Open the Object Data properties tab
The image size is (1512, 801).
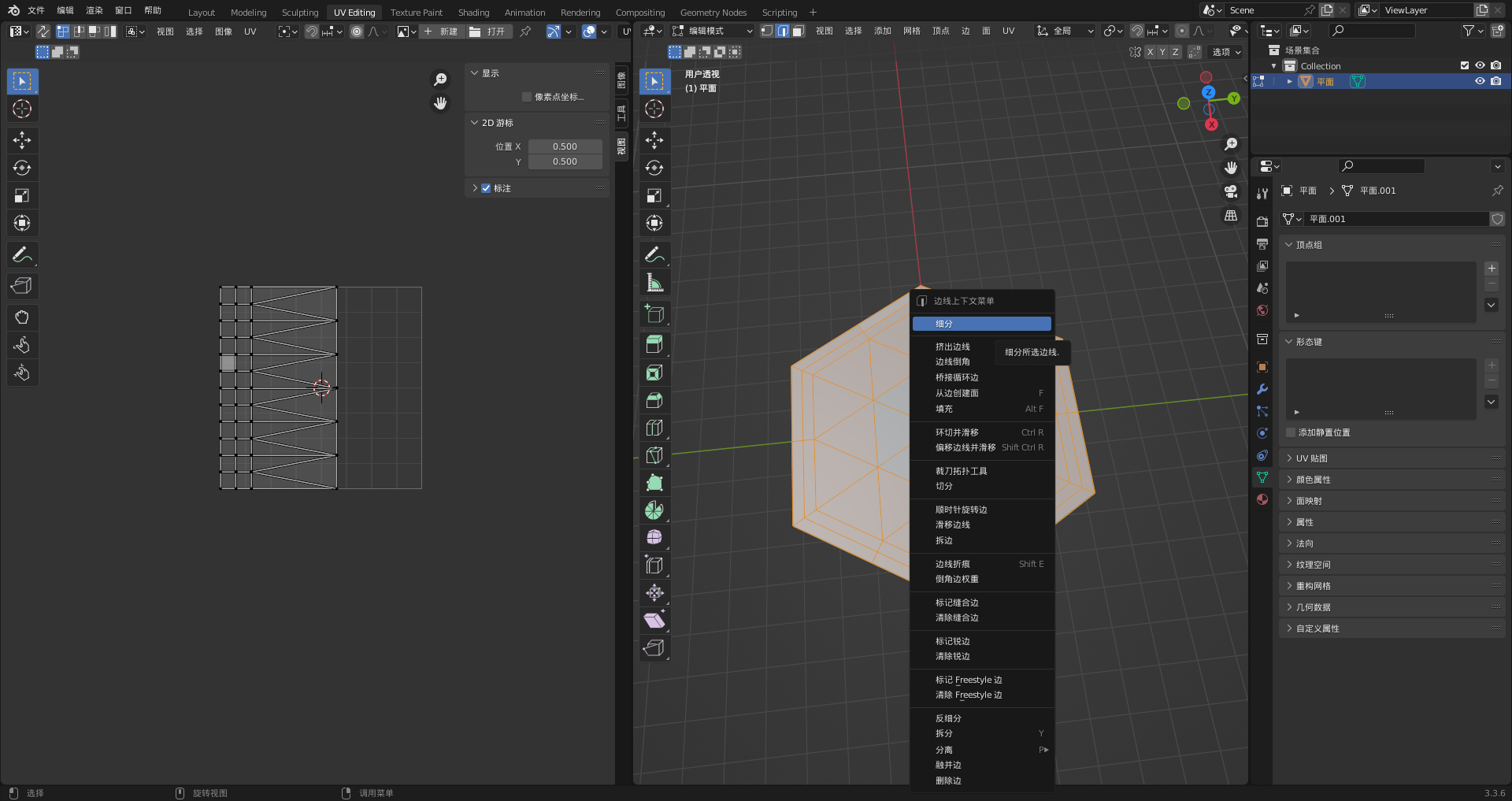[x=1262, y=477]
